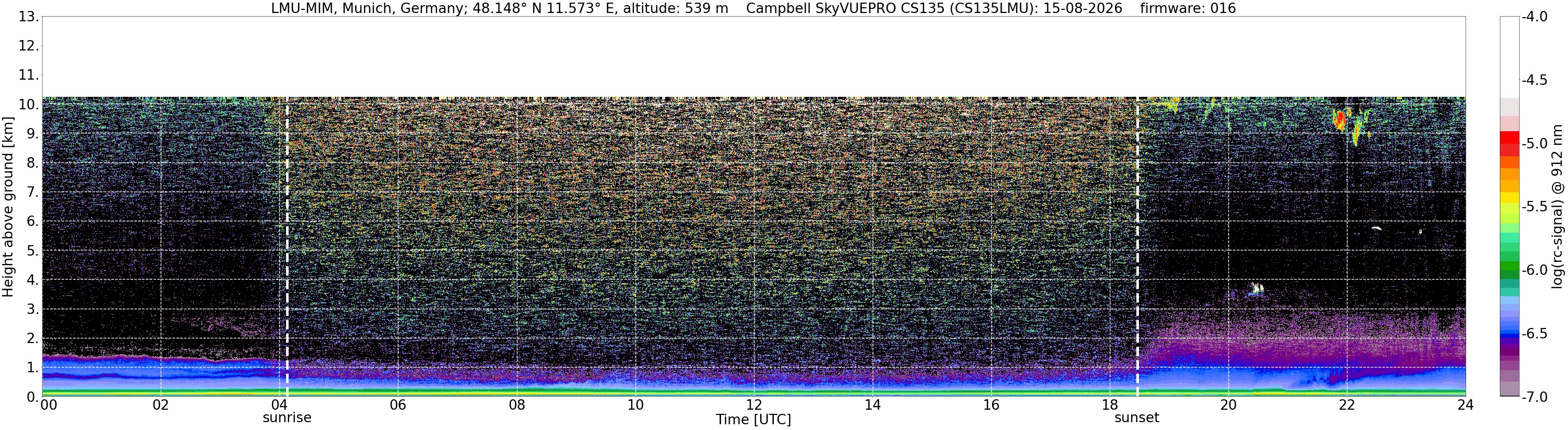This screenshot has width=1568, height=430.
Task: Click the yellow section of the colorbar
Action: point(1510,198)
